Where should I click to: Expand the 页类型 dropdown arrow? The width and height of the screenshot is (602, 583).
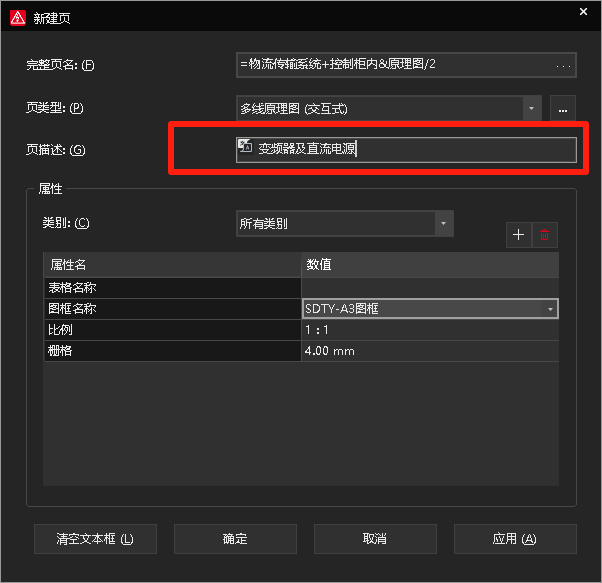point(532,109)
